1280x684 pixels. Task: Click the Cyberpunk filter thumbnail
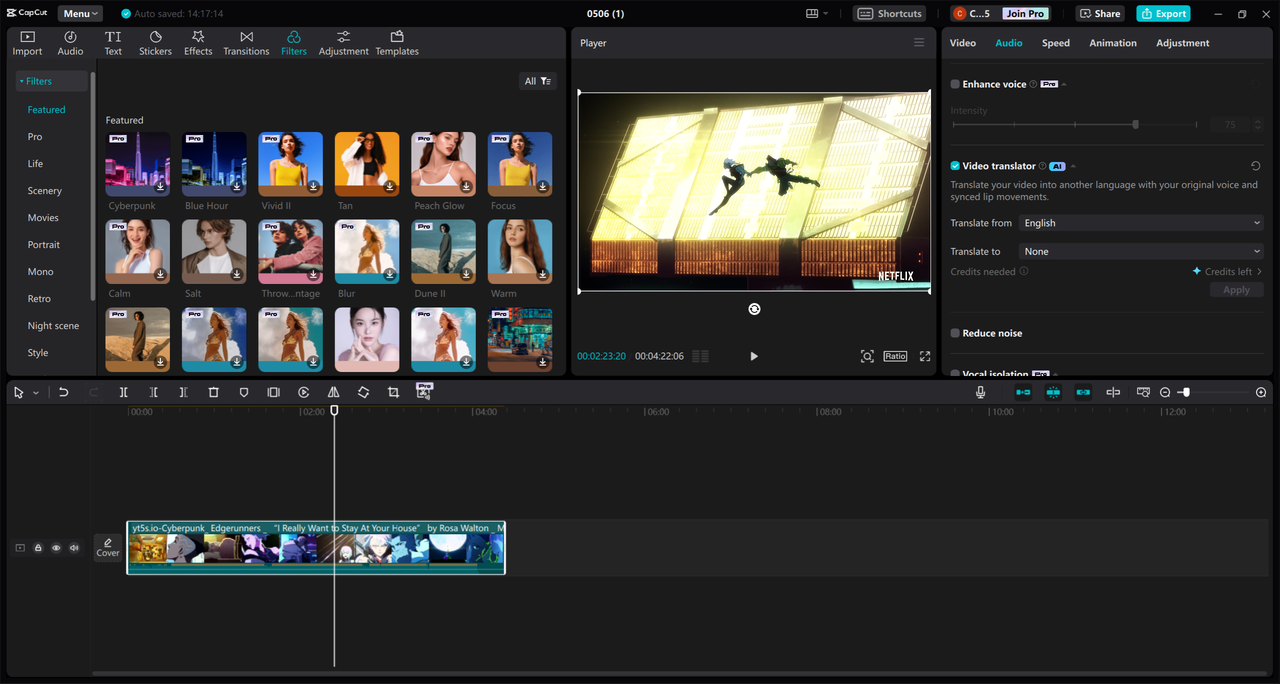138,164
